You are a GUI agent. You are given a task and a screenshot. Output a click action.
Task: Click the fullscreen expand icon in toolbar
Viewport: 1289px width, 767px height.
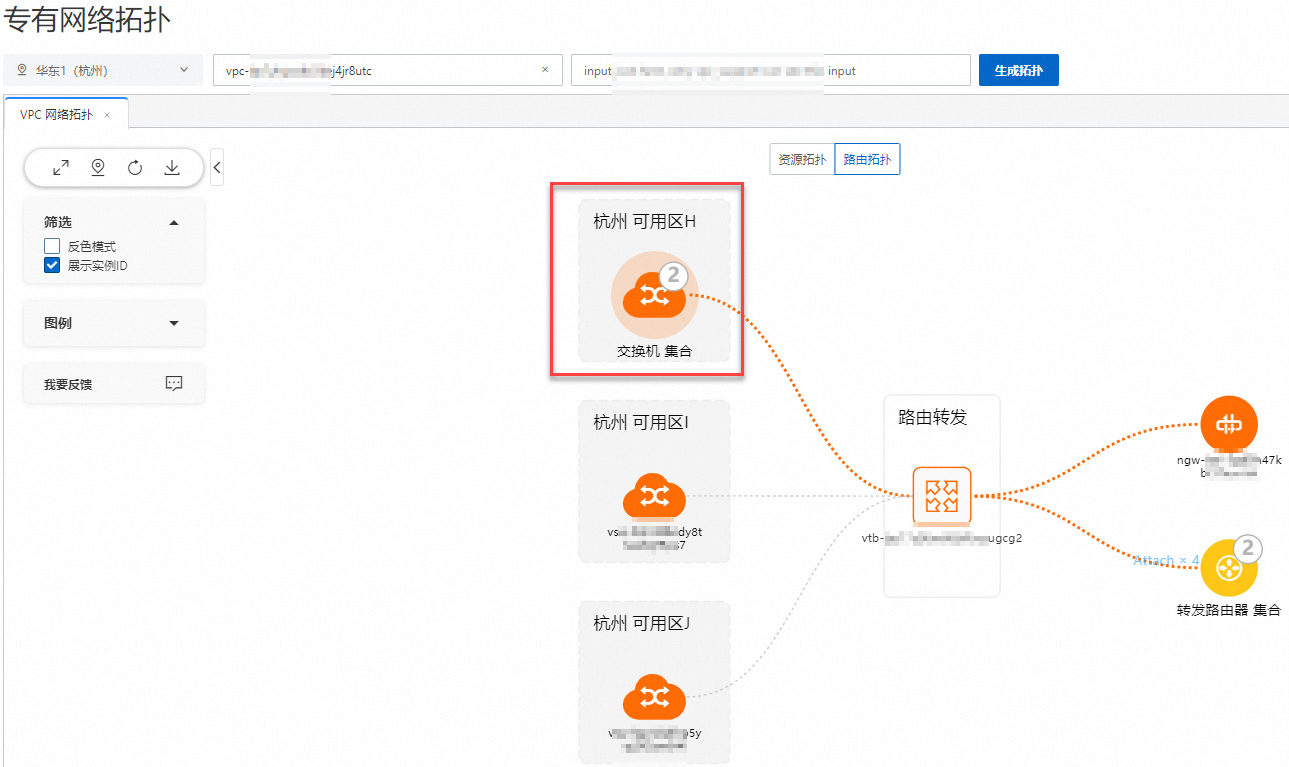(x=61, y=168)
